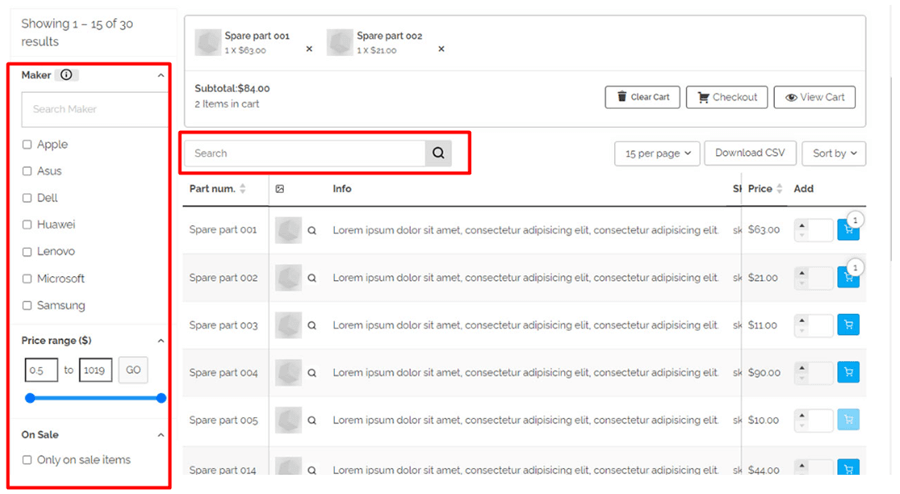900x494 pixels.
Task: Collapse the Maker filter section
Action: tap(161, 75)
